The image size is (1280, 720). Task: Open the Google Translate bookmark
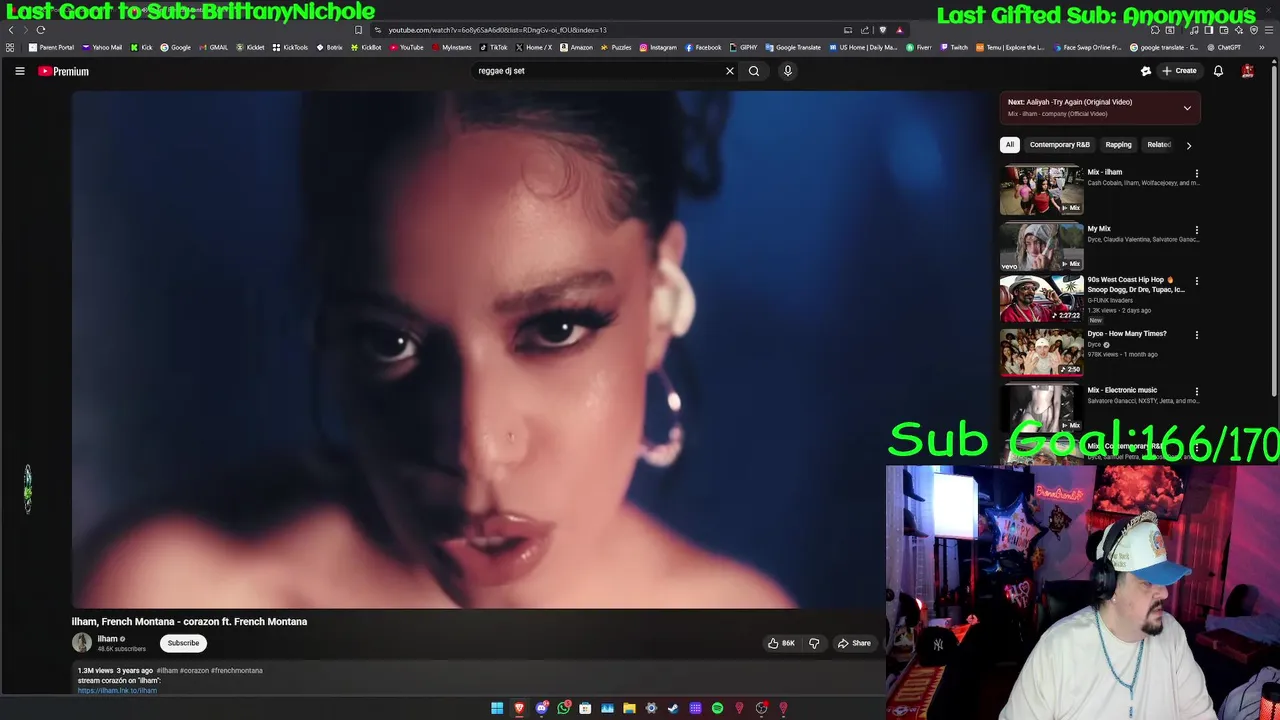pyautogui.click(x=793, y=47)
